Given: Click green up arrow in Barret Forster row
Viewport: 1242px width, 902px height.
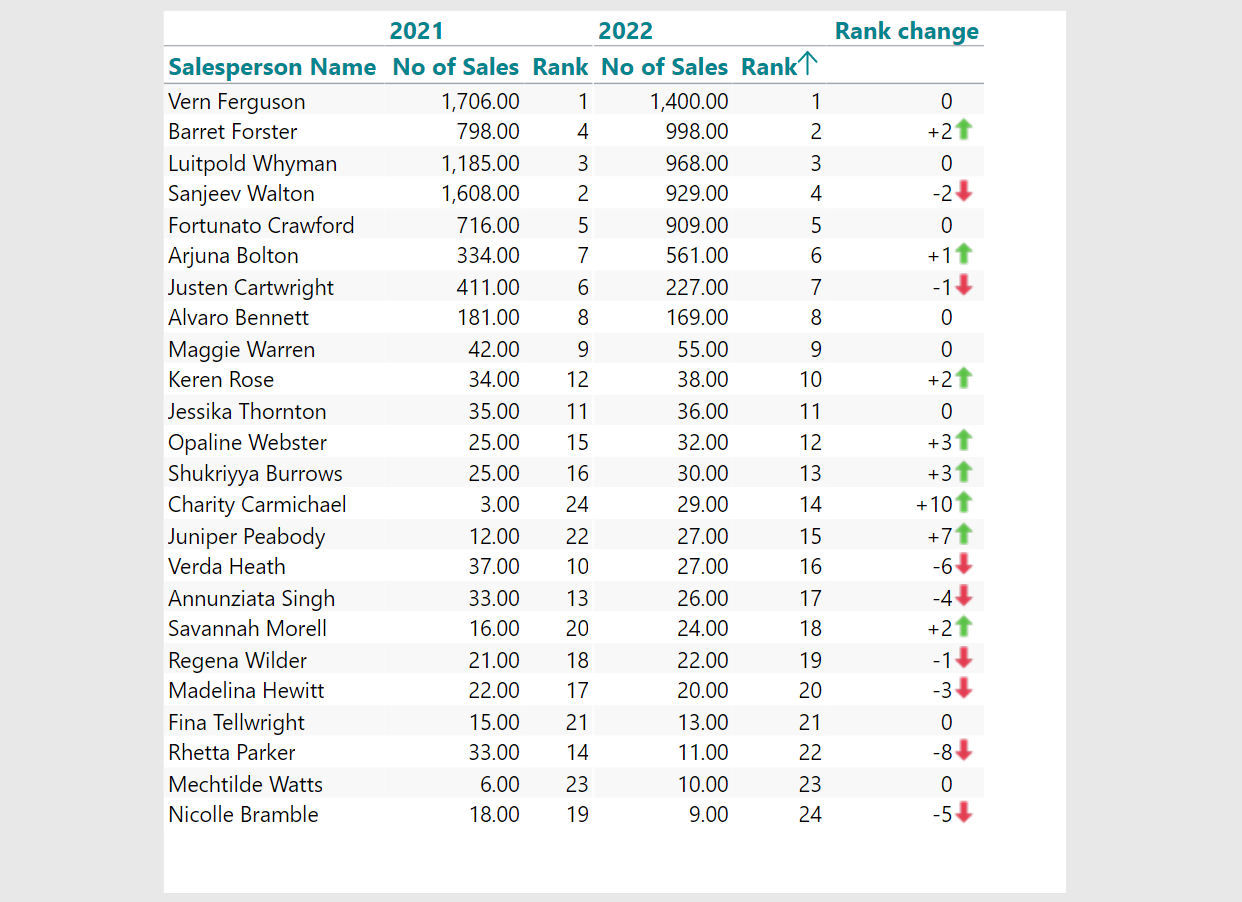Looking at the screenshot, I should (x=964, y=130).
